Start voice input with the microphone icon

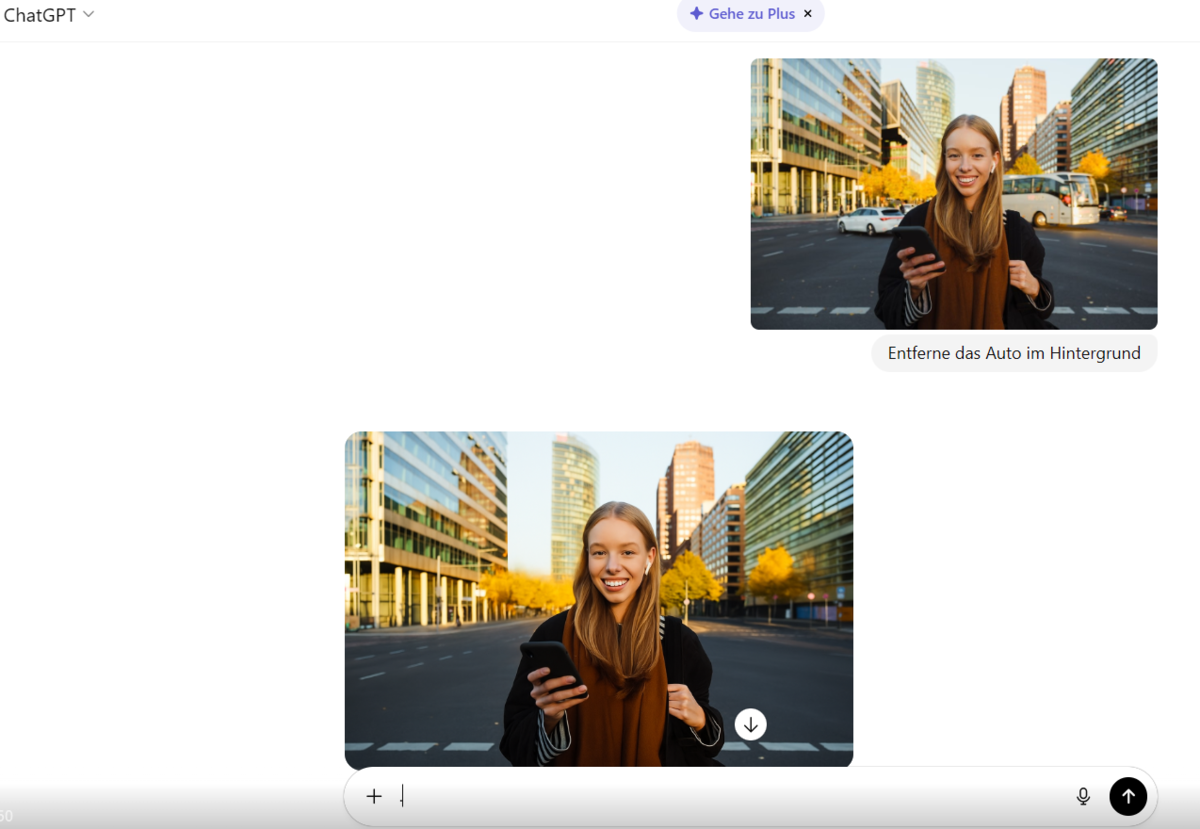click(1083, 796)
